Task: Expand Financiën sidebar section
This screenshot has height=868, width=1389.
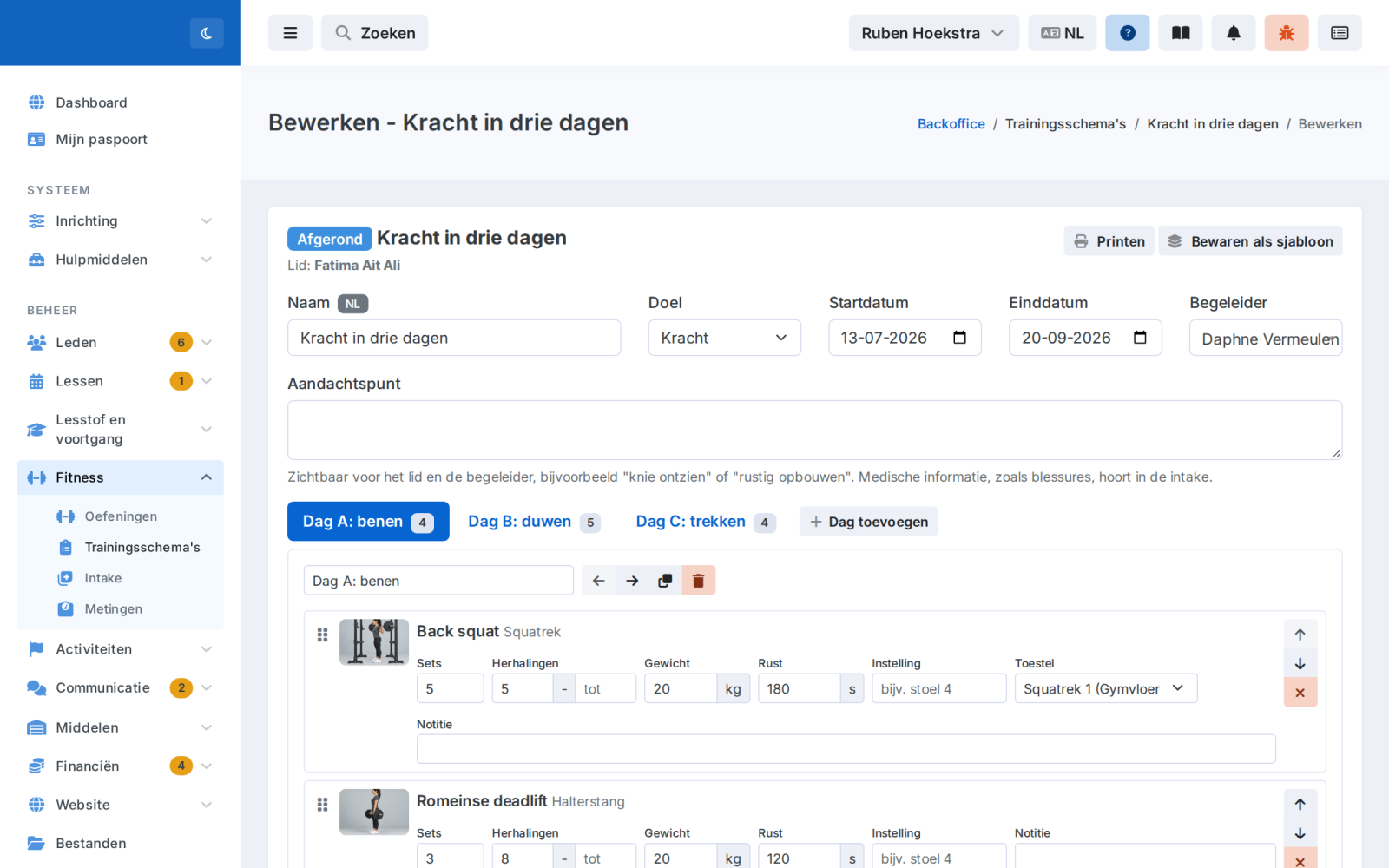Action: click(121, 766)
